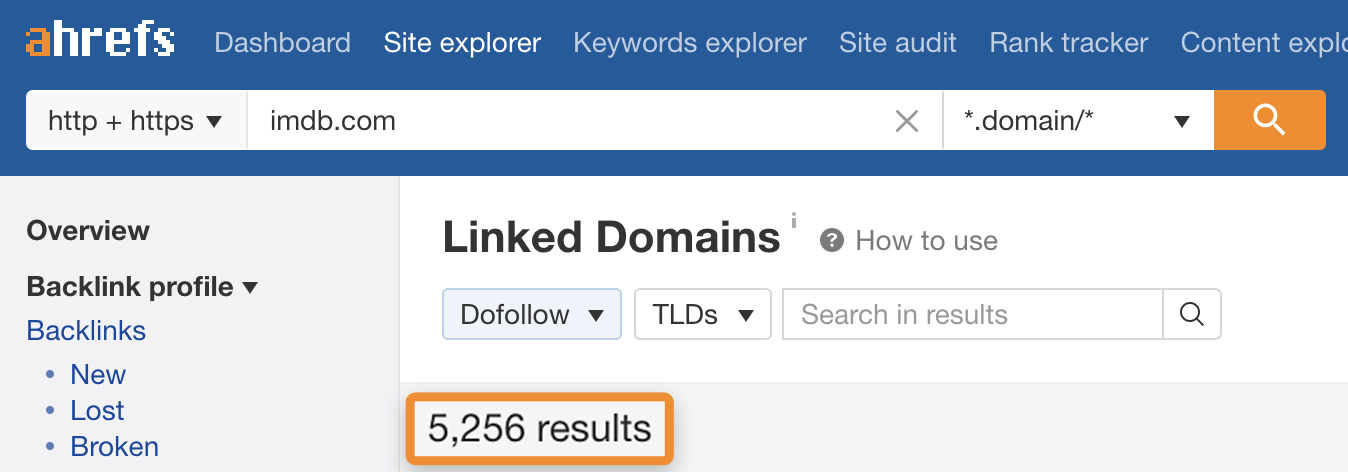
Task: Switch to Site audit
Action: 898,43
